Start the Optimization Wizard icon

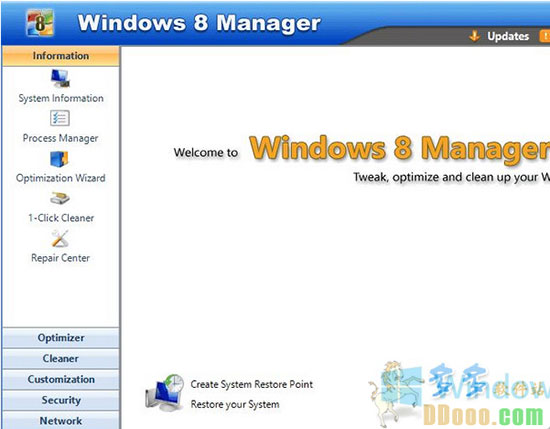(59, 159)
